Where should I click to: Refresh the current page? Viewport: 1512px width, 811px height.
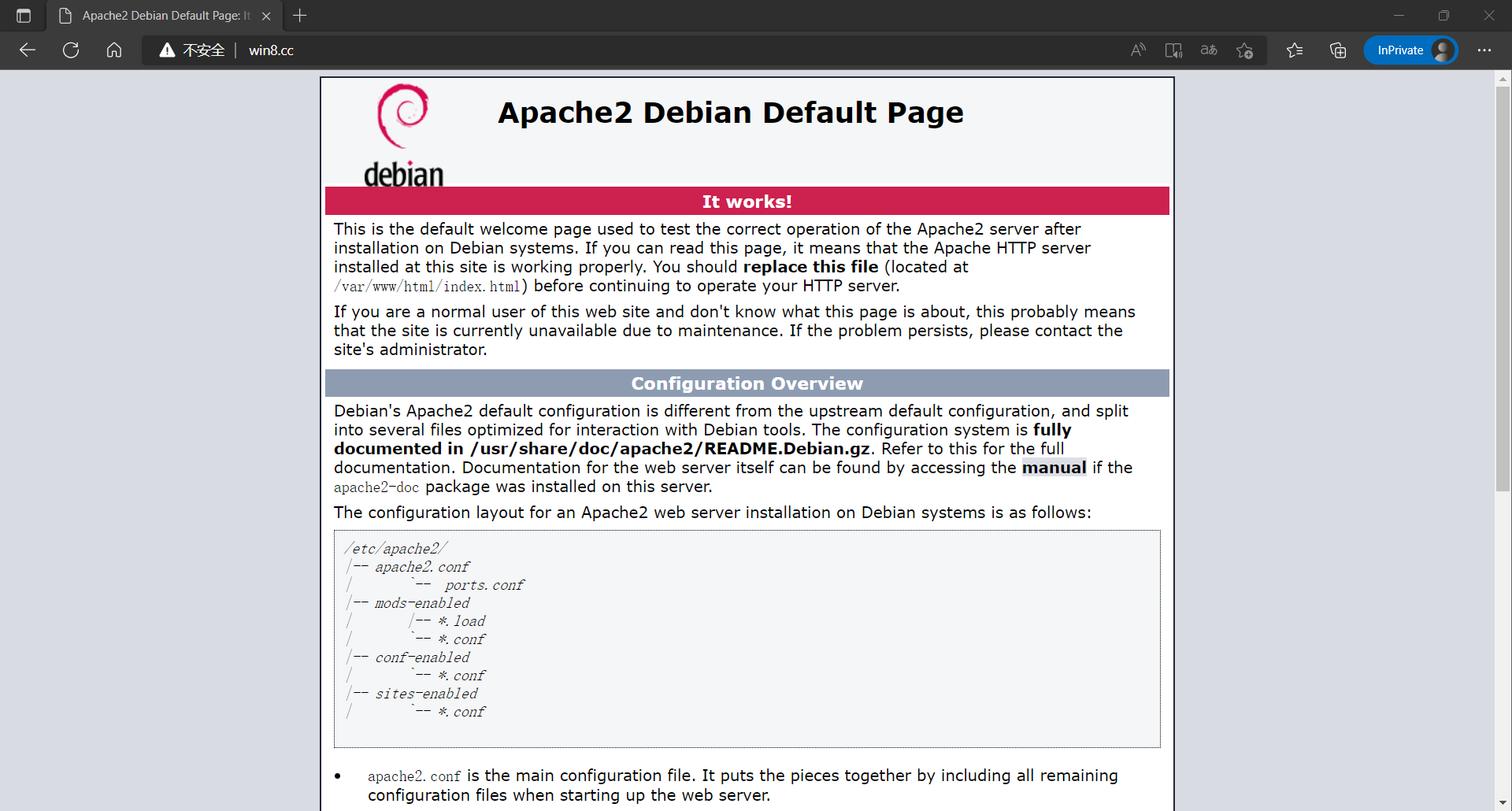(71, 50)
